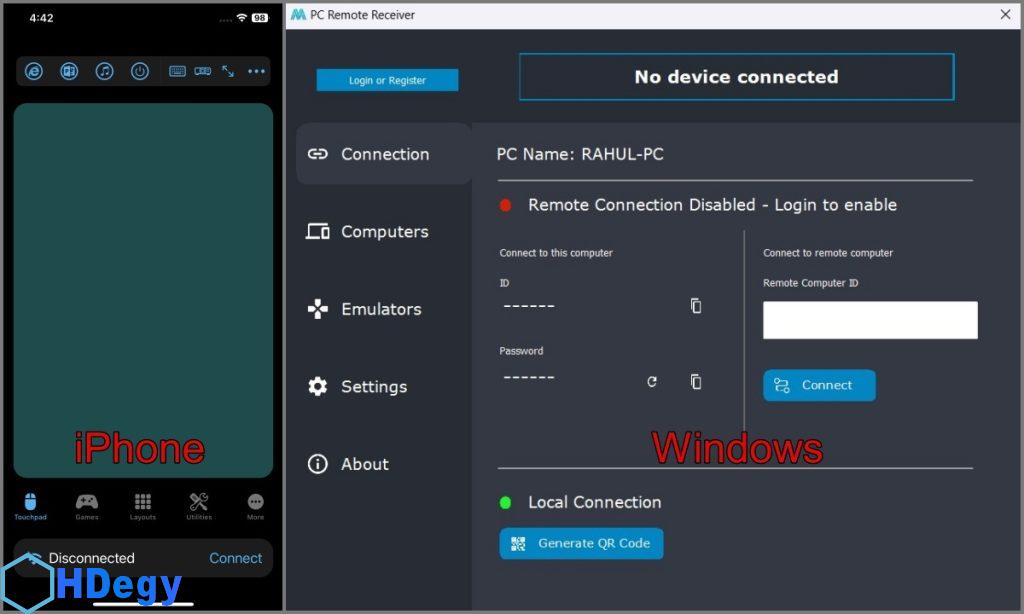Open the Utilities tab on the phone

(x=199, y=505)
